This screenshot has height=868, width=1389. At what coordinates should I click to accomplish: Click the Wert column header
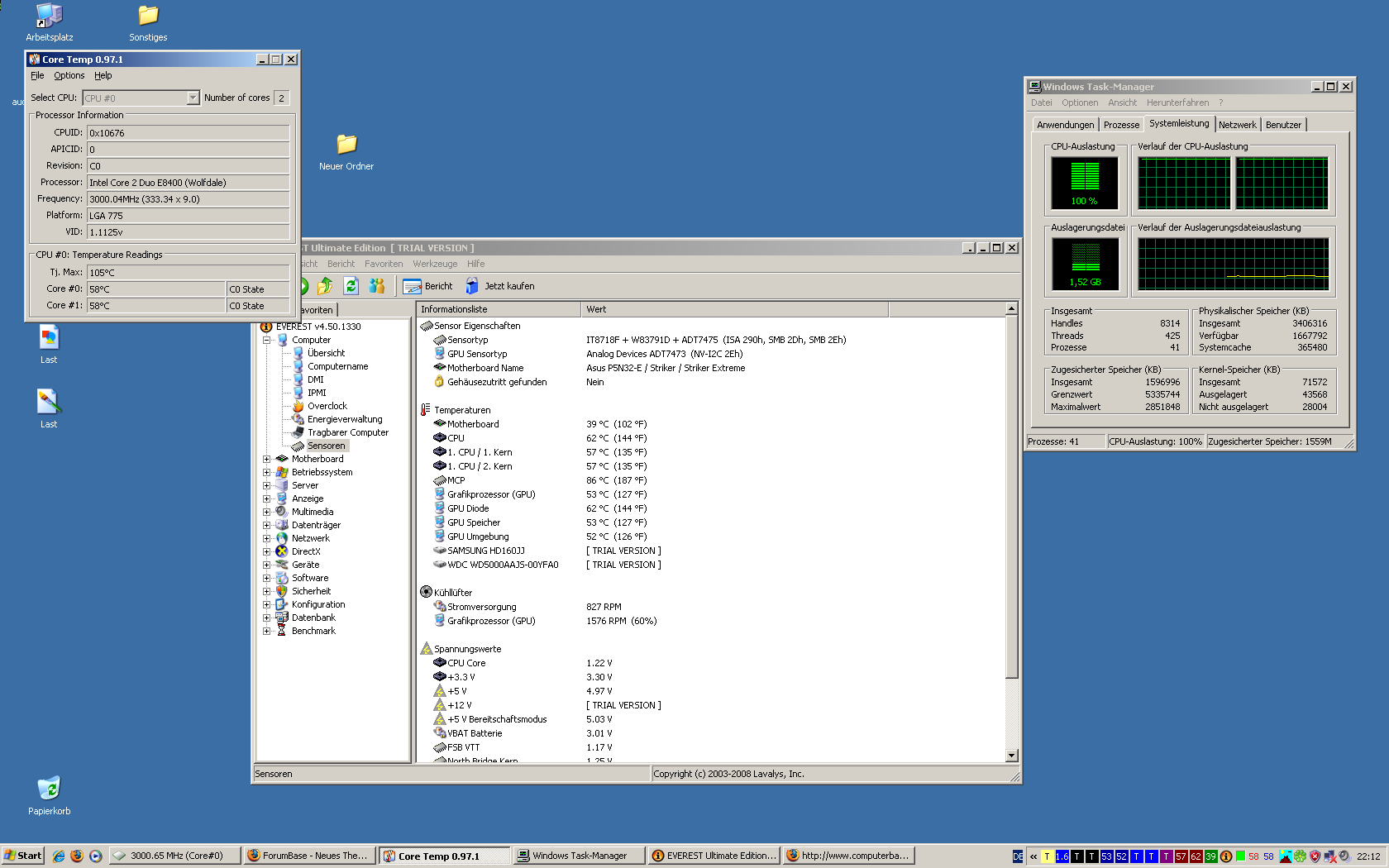click(734, 309)
